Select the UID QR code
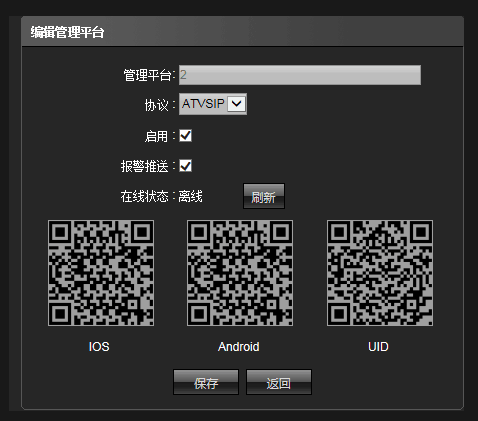The image size is (478, 421). pos(380,273)
